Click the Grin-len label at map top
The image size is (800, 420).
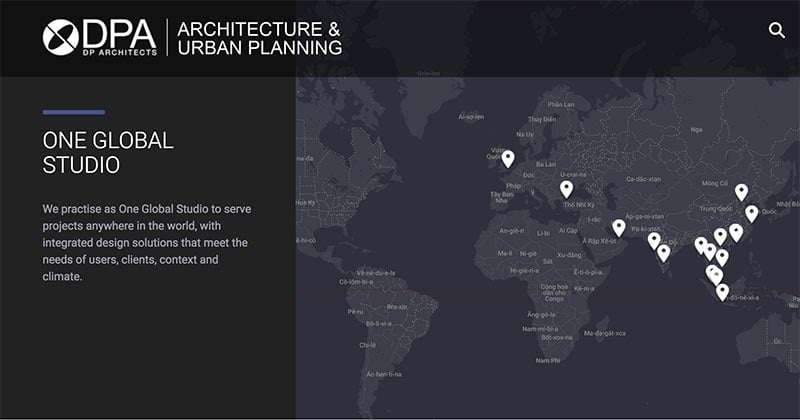tap(429, 74)
